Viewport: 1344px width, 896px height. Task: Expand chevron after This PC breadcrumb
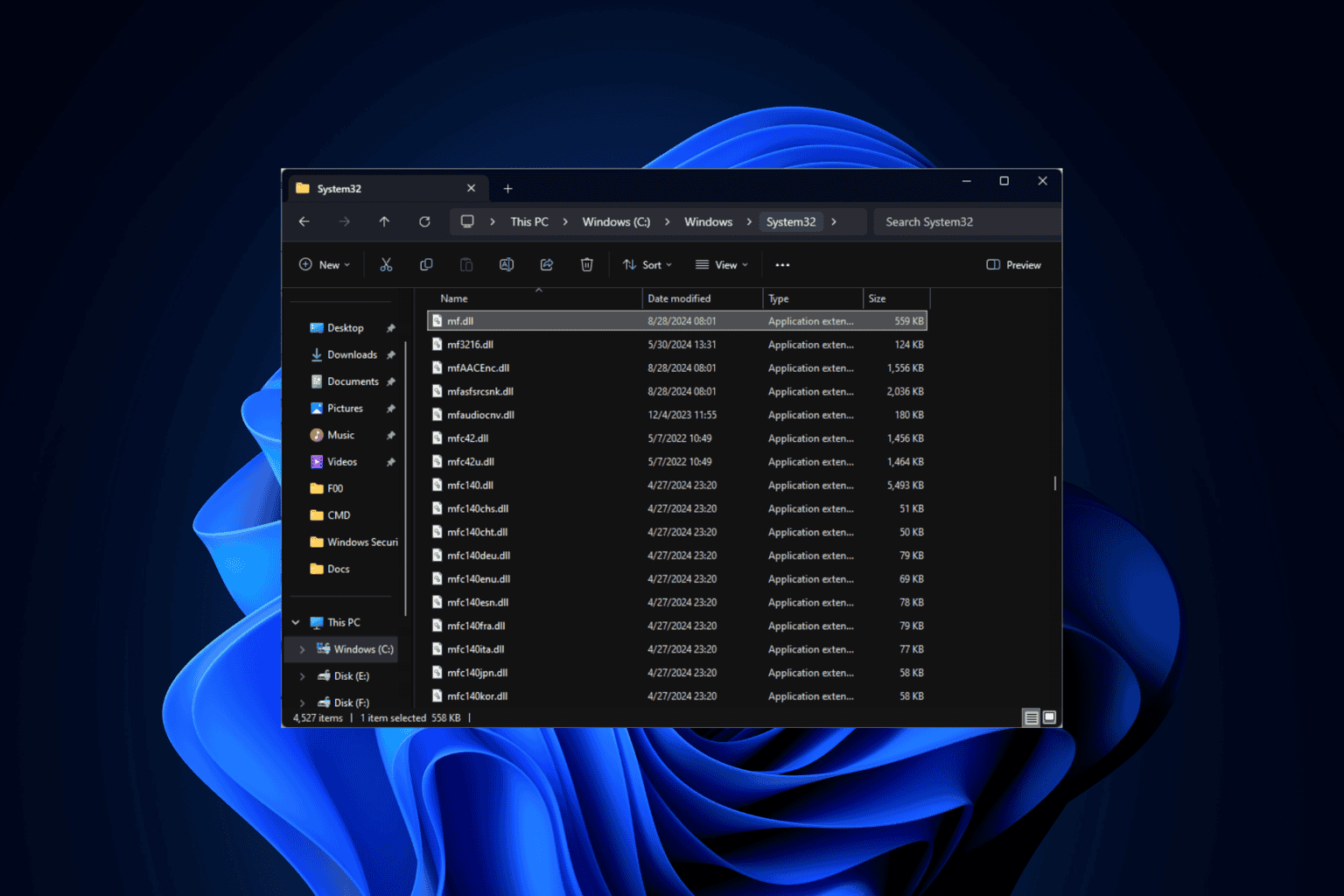pyautogui.click(x=565, y=222)
